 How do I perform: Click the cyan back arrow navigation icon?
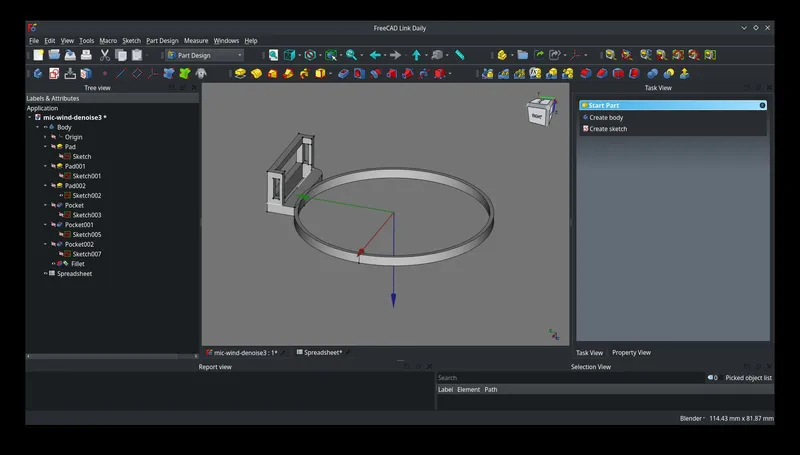tap(376, 55)
